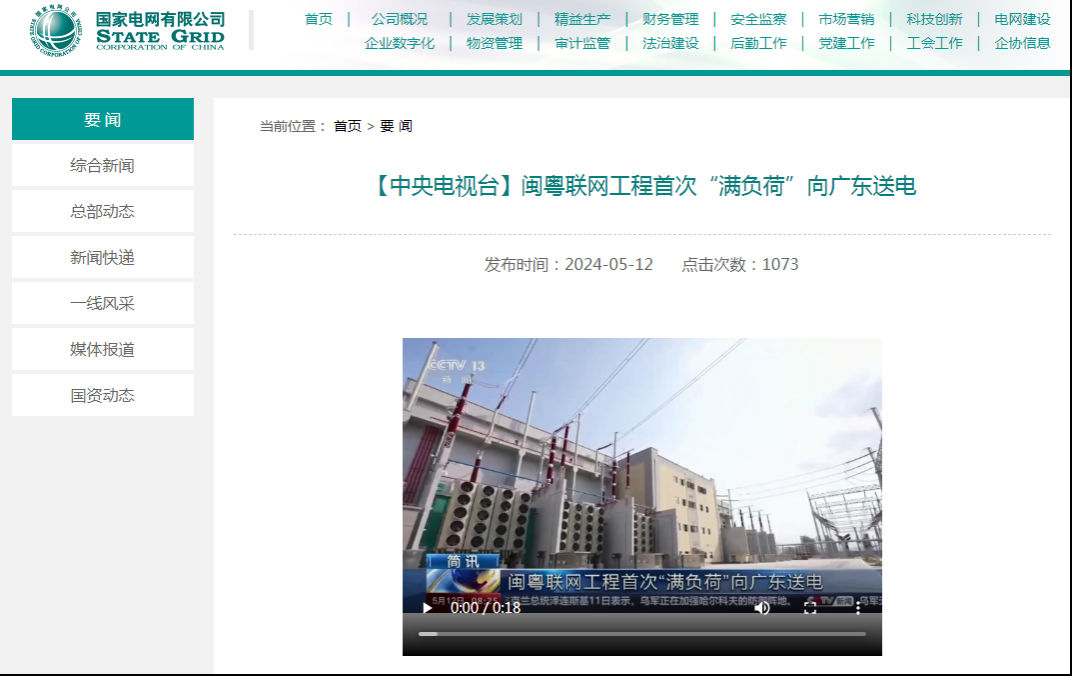Mute the video volume speaker icon
Image resolution: width=1072 pixels, height=676 pixels.
(x=762, y=607)
